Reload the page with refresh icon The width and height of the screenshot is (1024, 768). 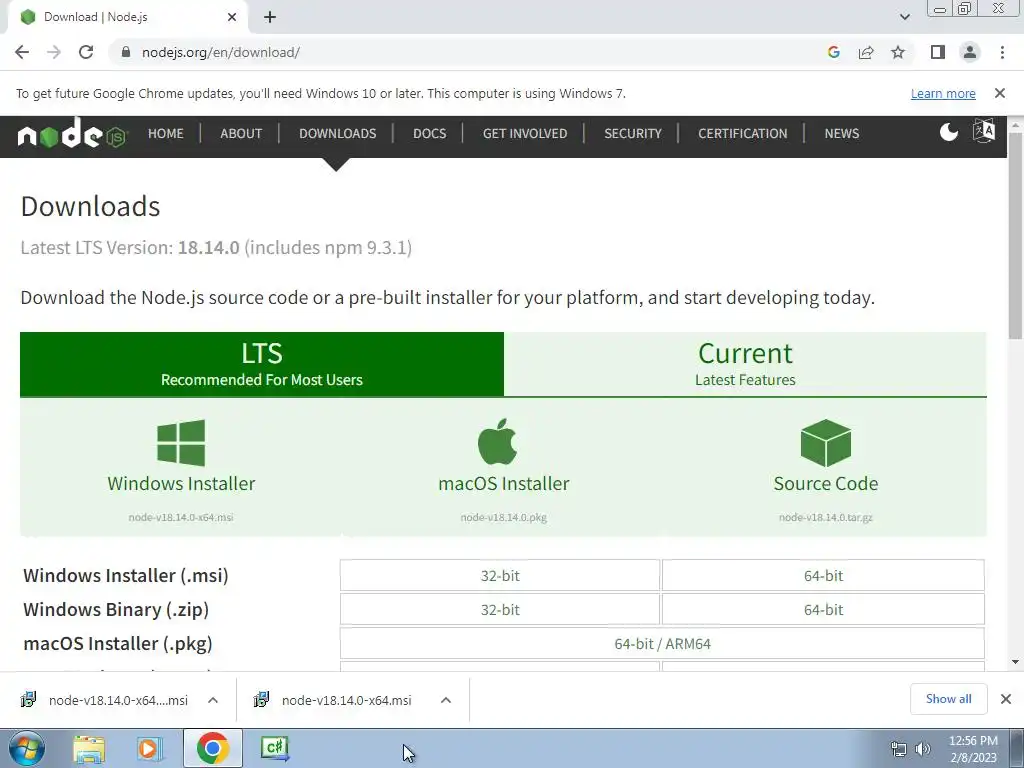(x=86, y=52)
